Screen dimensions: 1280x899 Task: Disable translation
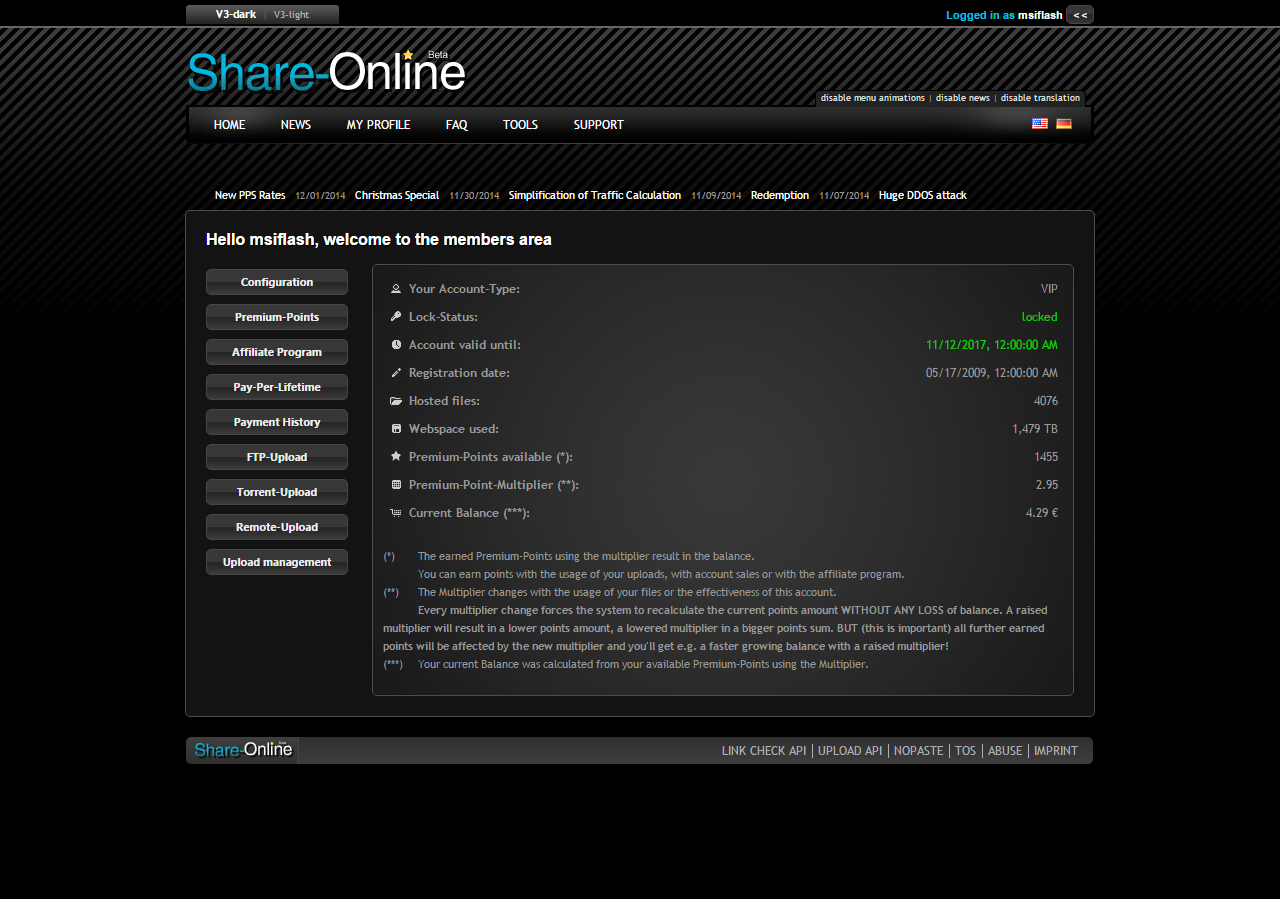(x=1040, y=98)
